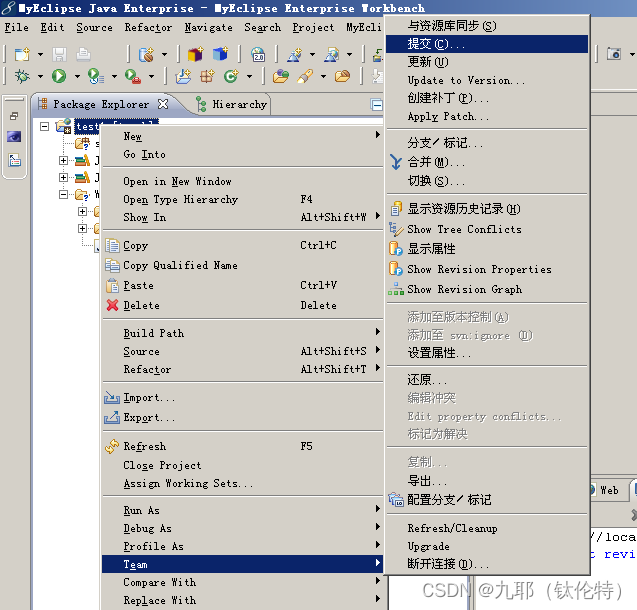Minimize the Package Explorer view panel
Image resolution: width=637 pixels, height=610 pixels.
(377, 105)
